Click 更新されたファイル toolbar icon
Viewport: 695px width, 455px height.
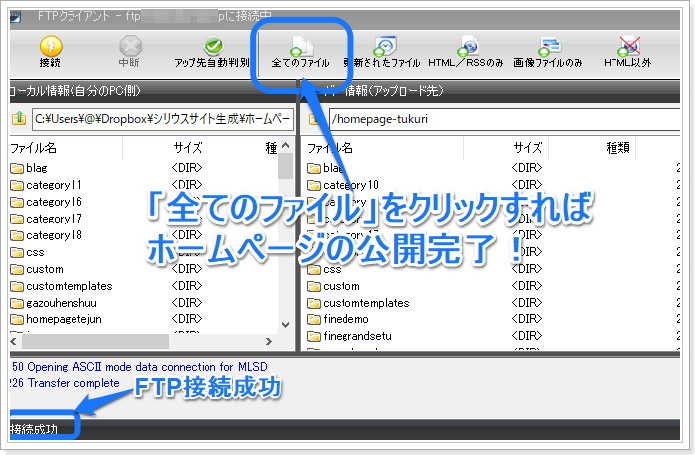[385, 46]
